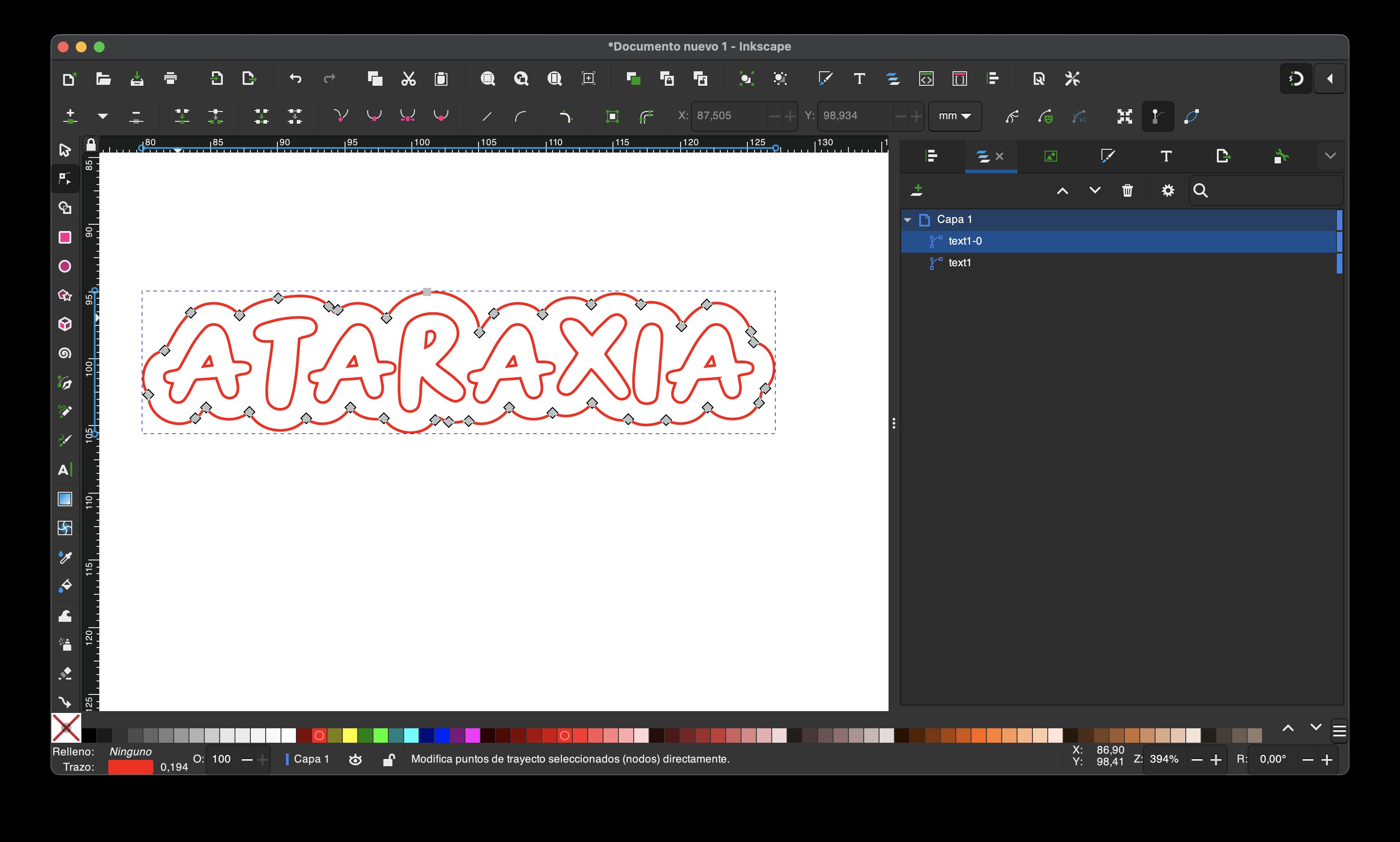Select the Ellipse tool
1400x842 pixels.
click(x=64, y=266)
